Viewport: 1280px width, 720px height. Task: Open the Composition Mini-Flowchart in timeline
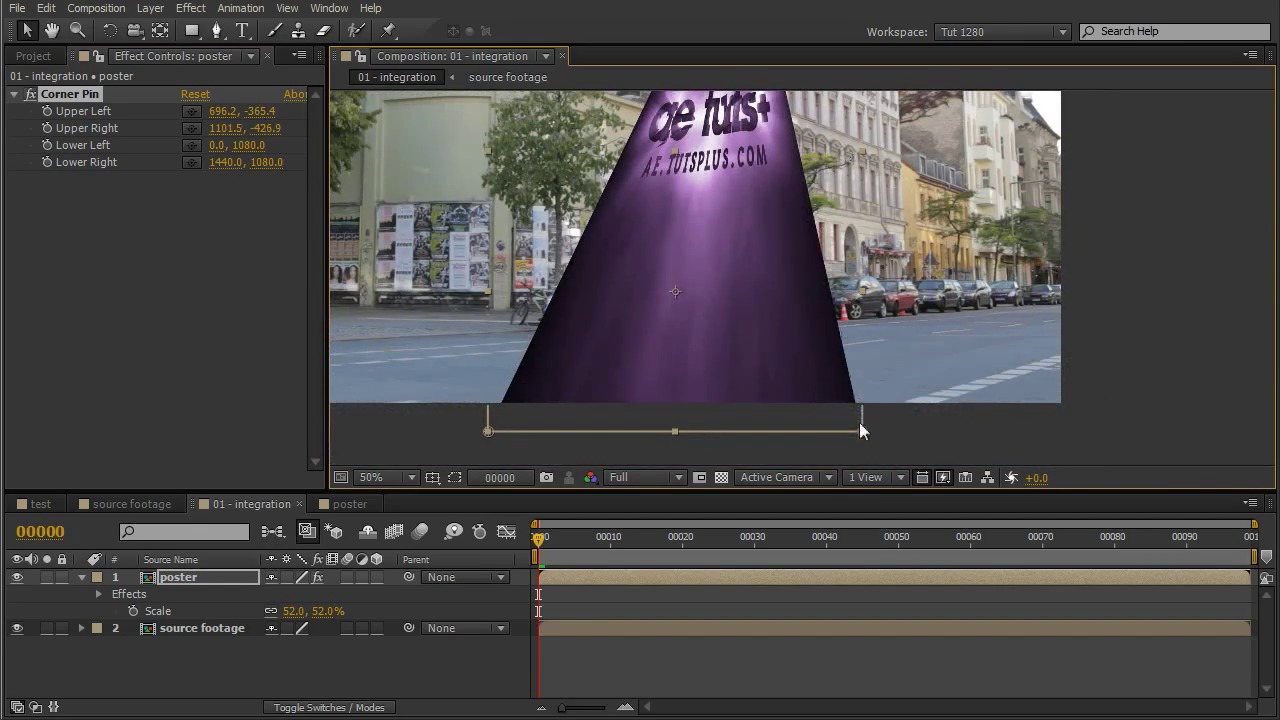272,532
